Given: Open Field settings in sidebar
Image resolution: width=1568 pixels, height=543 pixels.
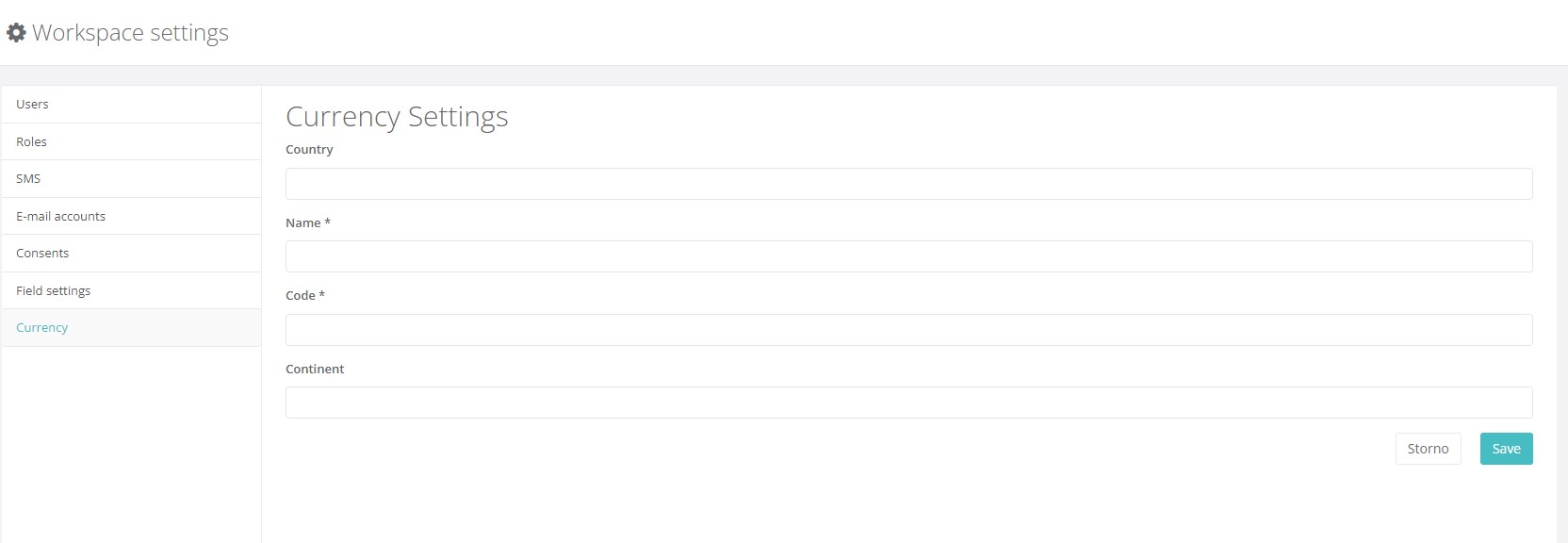Looking at the screenshot, I should pyautogui.click(x=131, y=290).
